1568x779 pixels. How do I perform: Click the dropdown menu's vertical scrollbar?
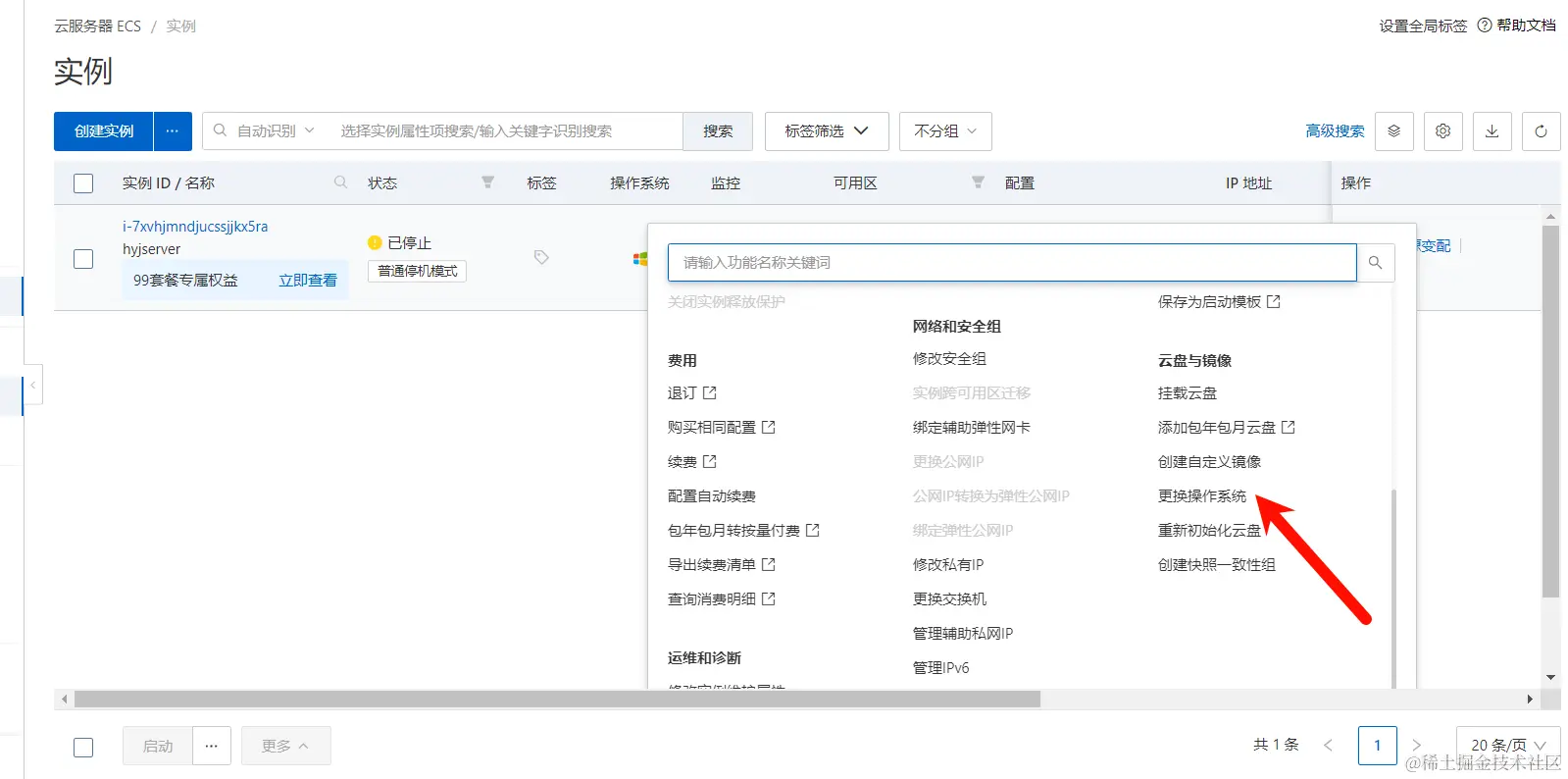[1392, 587]
